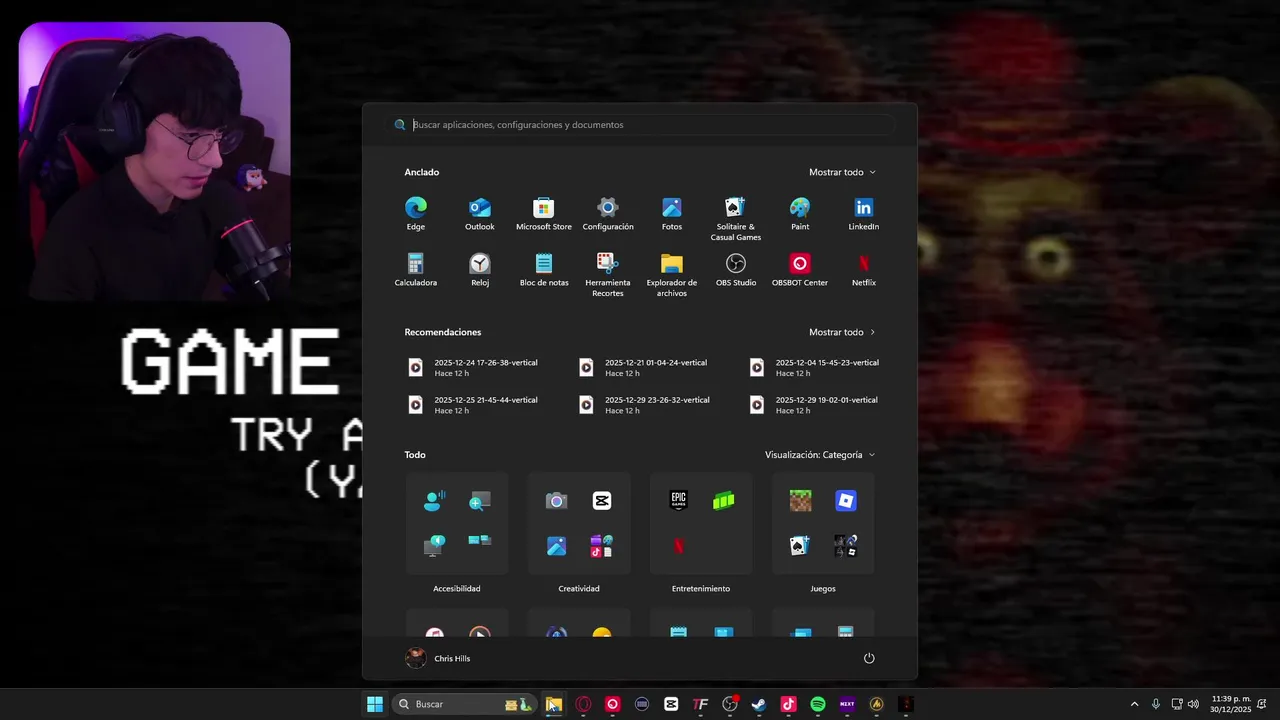Open the notifications bell icon
The width and height of the screenshot is (1280, 720).
tap(1262, 704)
